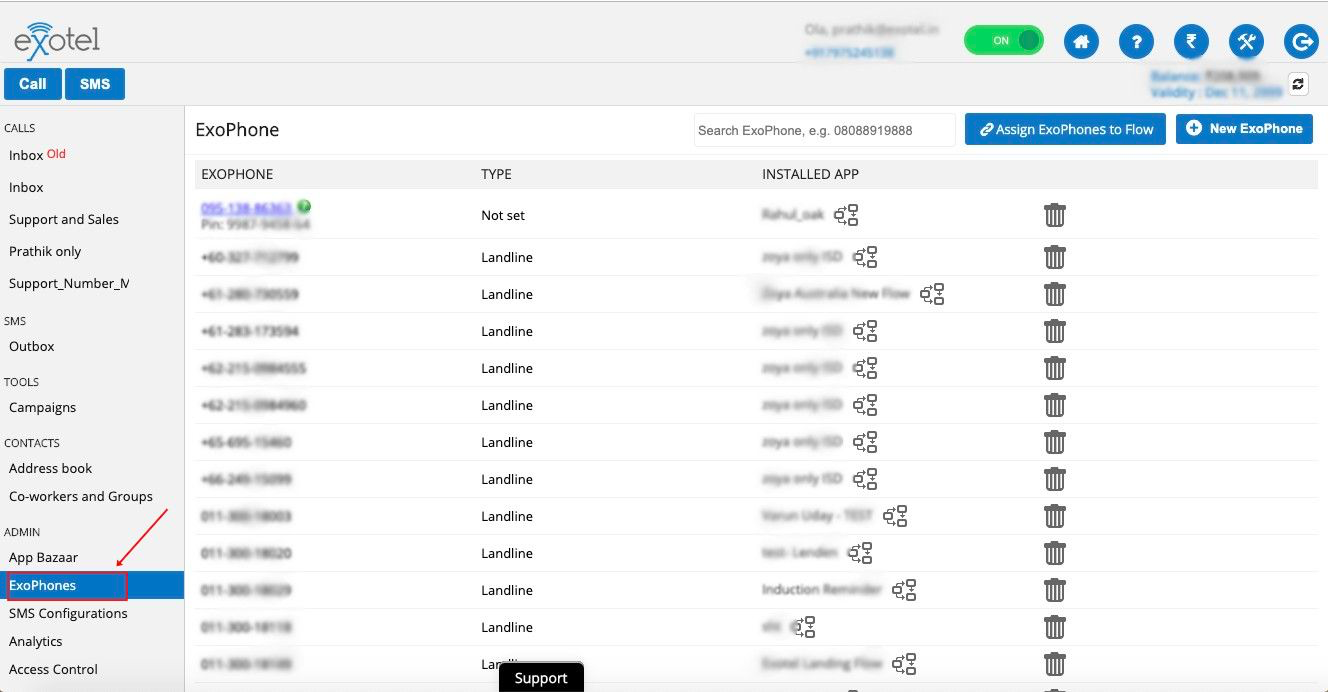The image size is (1328, 692).
Task: Go to Campaigns under Tools
Action: [x=43, y=408]
